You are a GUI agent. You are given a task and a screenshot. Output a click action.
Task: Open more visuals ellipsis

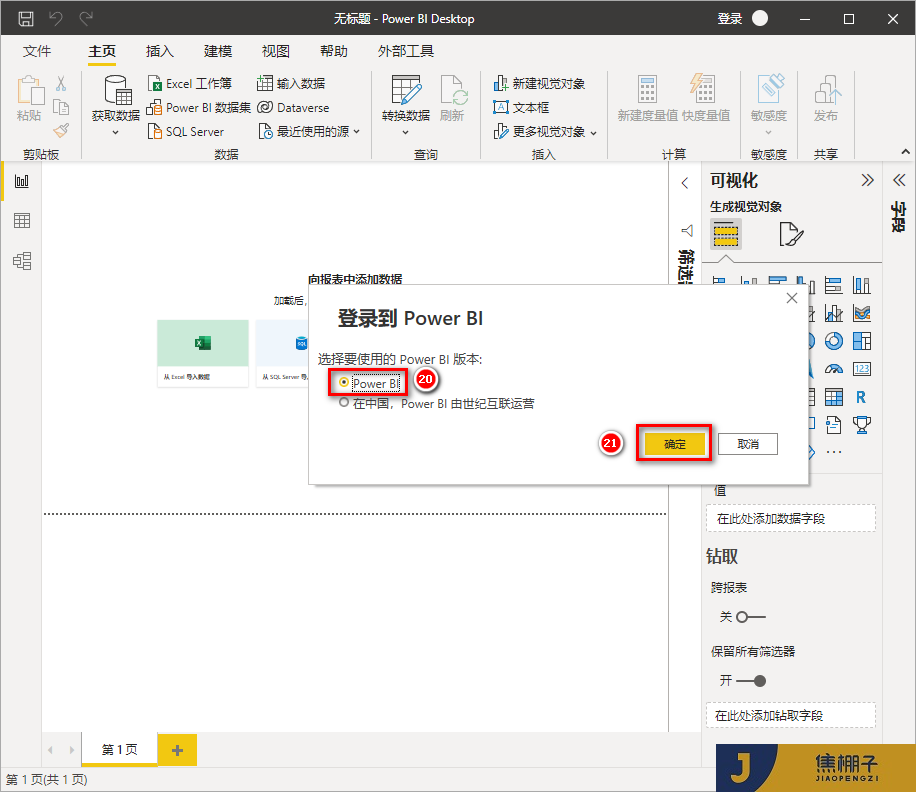tap(834, 452)
